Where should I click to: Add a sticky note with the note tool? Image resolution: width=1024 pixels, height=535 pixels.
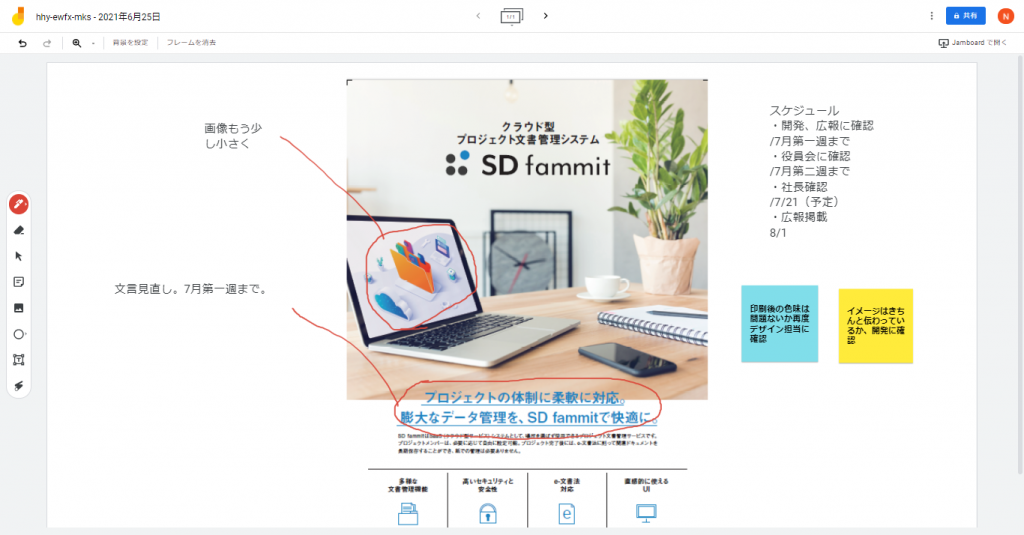[x=19, y=282]
